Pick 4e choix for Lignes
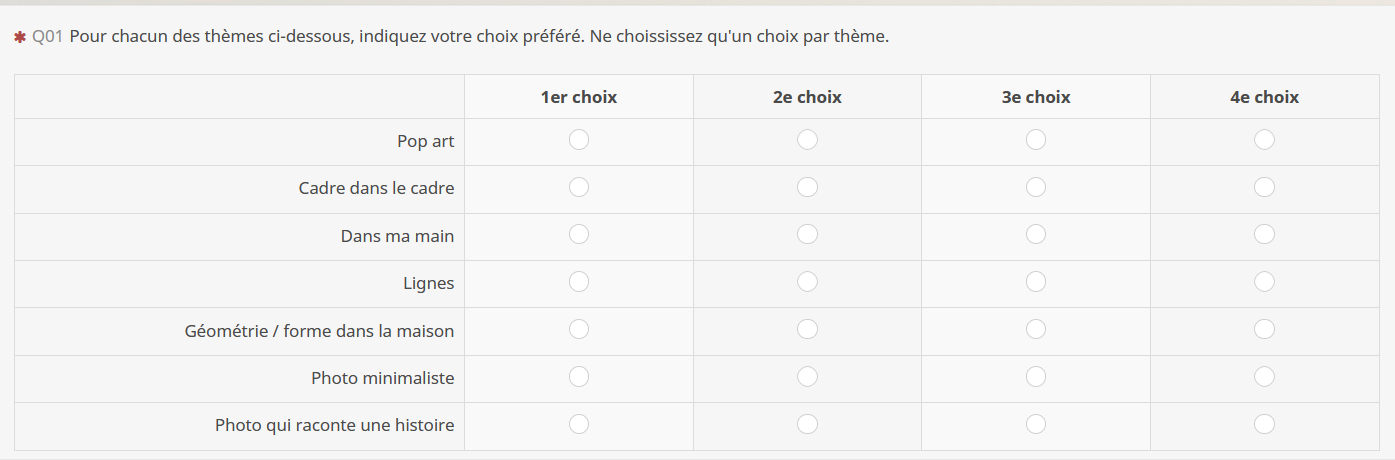The height and width of the screenshot is (460, 1395). pyautogui.click(x=1264, y=282)
